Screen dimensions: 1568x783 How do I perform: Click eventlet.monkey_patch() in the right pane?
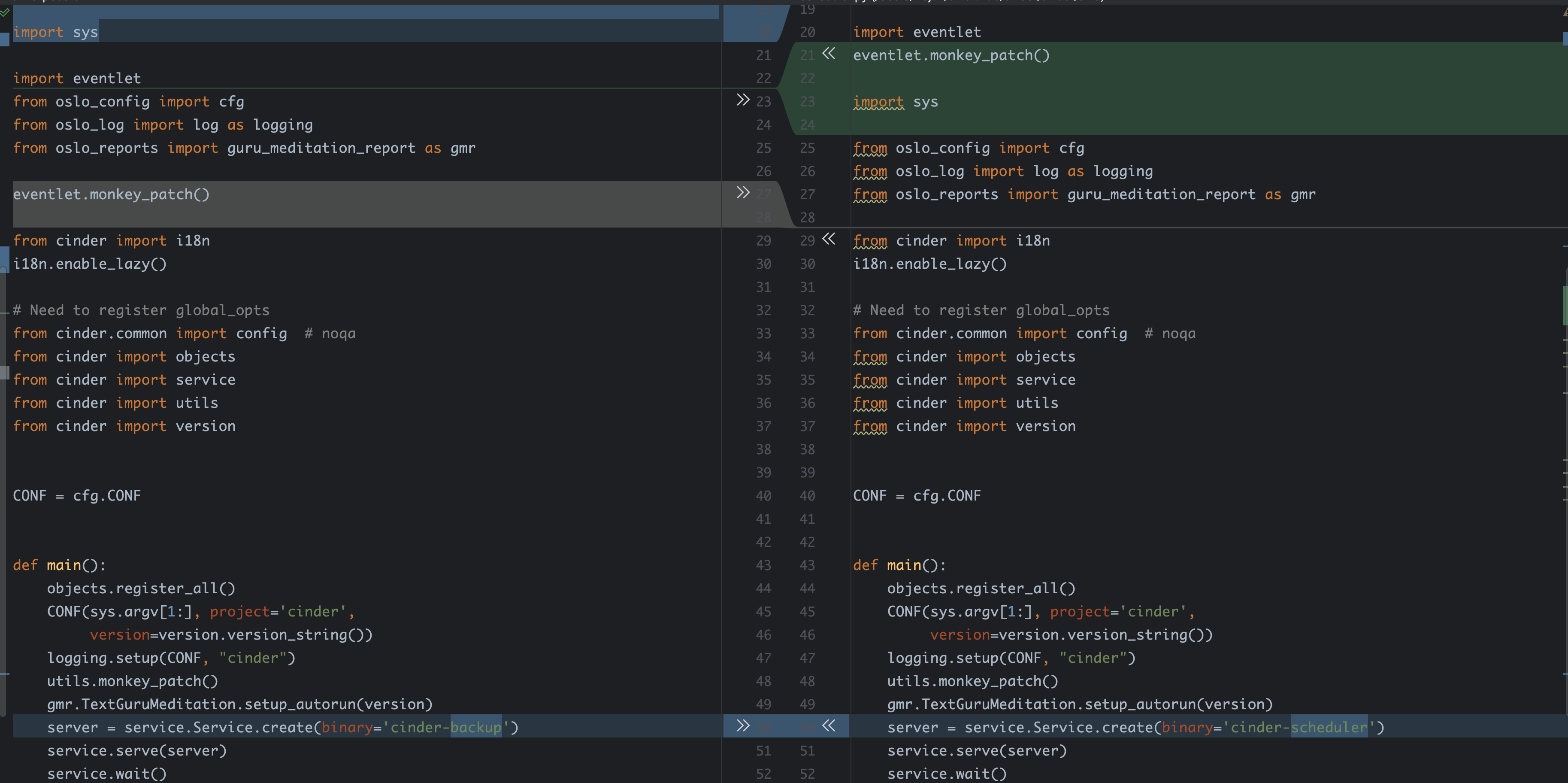[951, 55]
